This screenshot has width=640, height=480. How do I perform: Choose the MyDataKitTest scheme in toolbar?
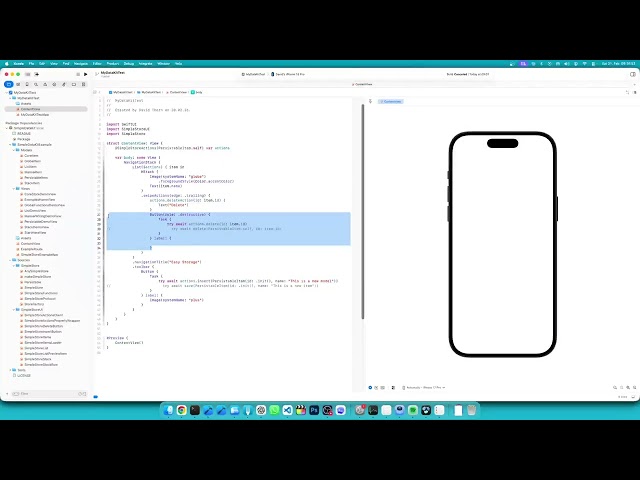click(x=253, y=74)
